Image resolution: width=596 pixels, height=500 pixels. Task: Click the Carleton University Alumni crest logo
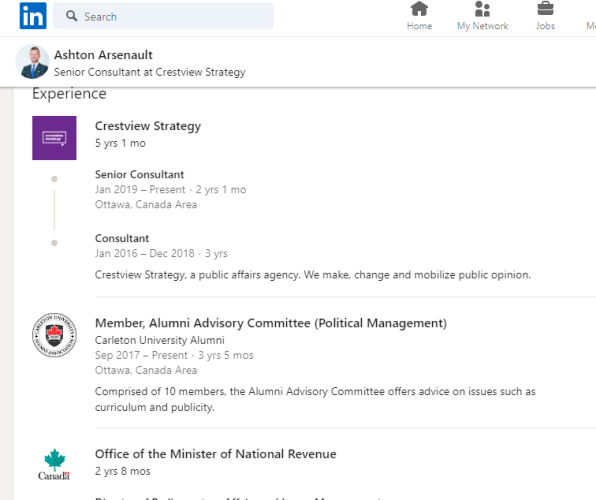point(54,335)
